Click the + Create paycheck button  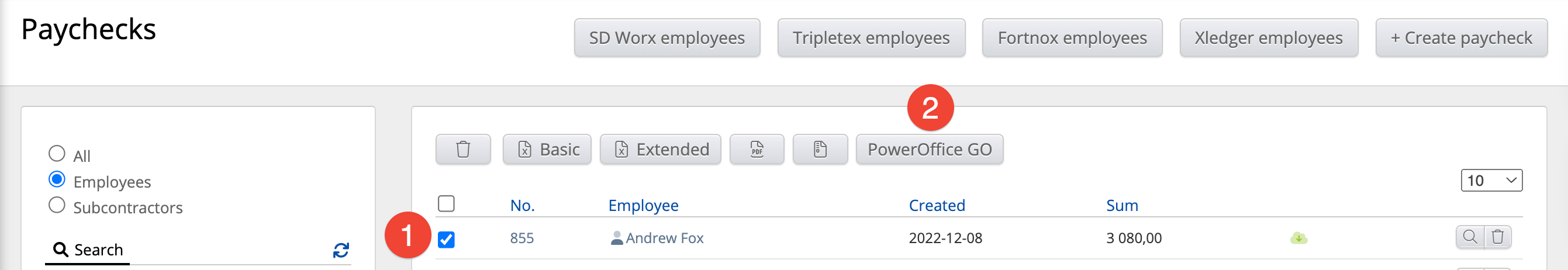pyautogui.click(x=1461, y=38)
